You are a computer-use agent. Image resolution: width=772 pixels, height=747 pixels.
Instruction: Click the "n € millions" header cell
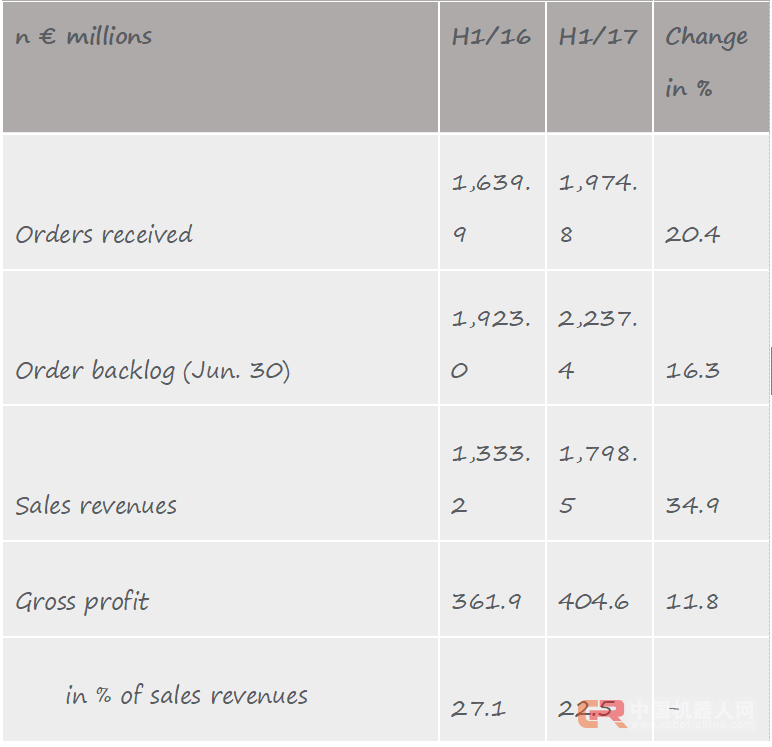pos(84,37)
